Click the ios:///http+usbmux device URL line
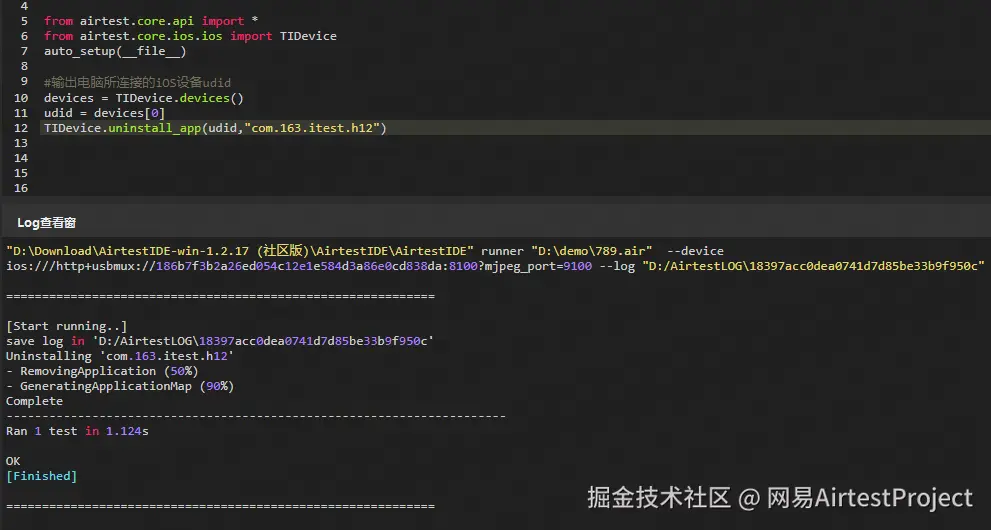This screenshot has width=991, height=530. [x=495, y=266]
